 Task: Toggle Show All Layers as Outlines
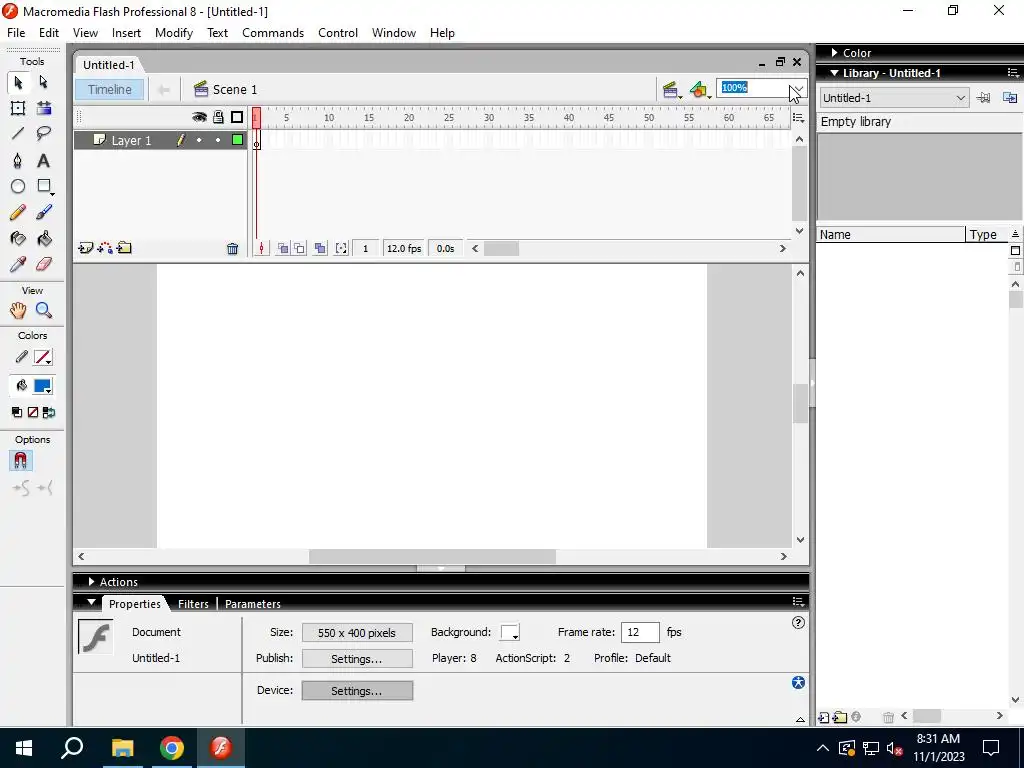[x=237, y=117]
